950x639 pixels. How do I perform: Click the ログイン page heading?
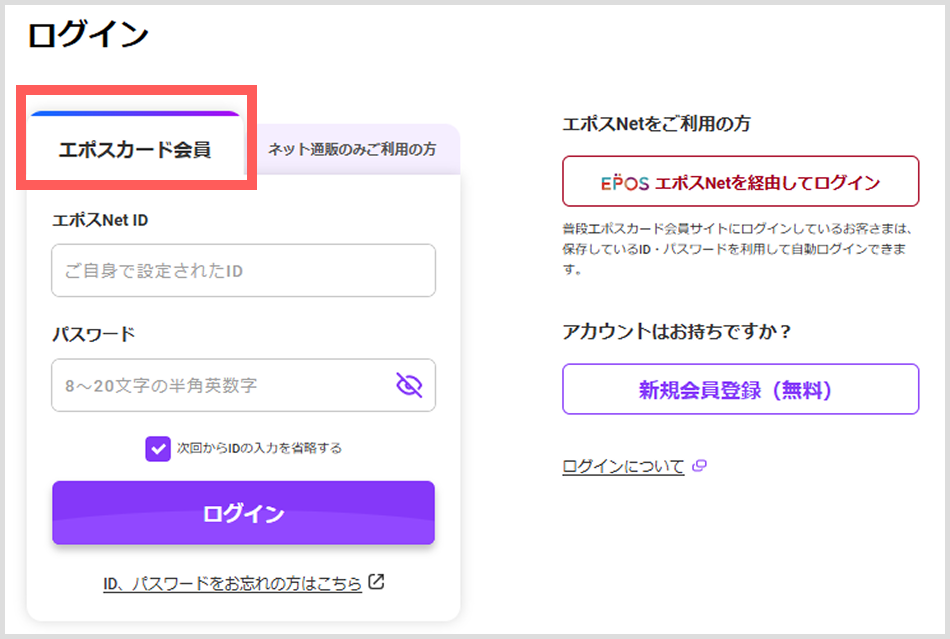[88, 35]
